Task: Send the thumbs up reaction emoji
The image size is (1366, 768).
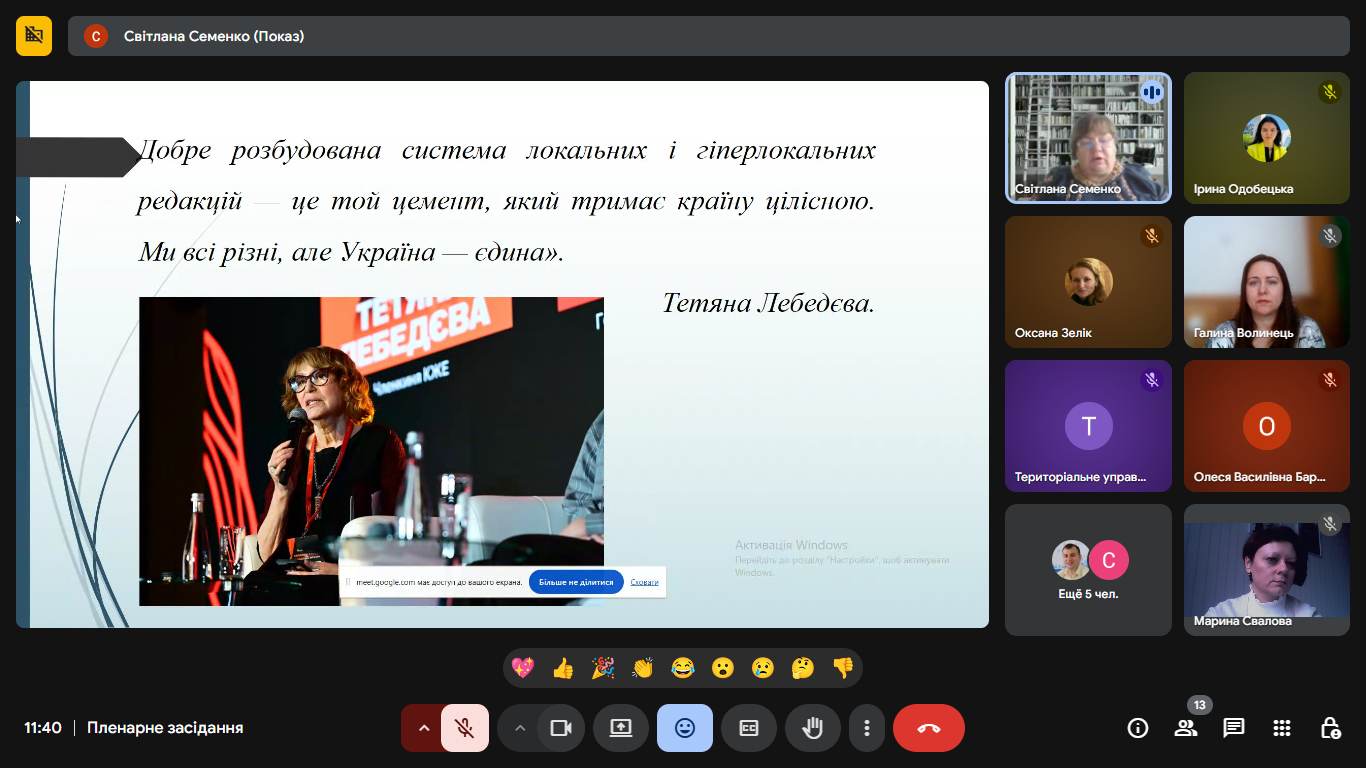Action: point(563,668)
